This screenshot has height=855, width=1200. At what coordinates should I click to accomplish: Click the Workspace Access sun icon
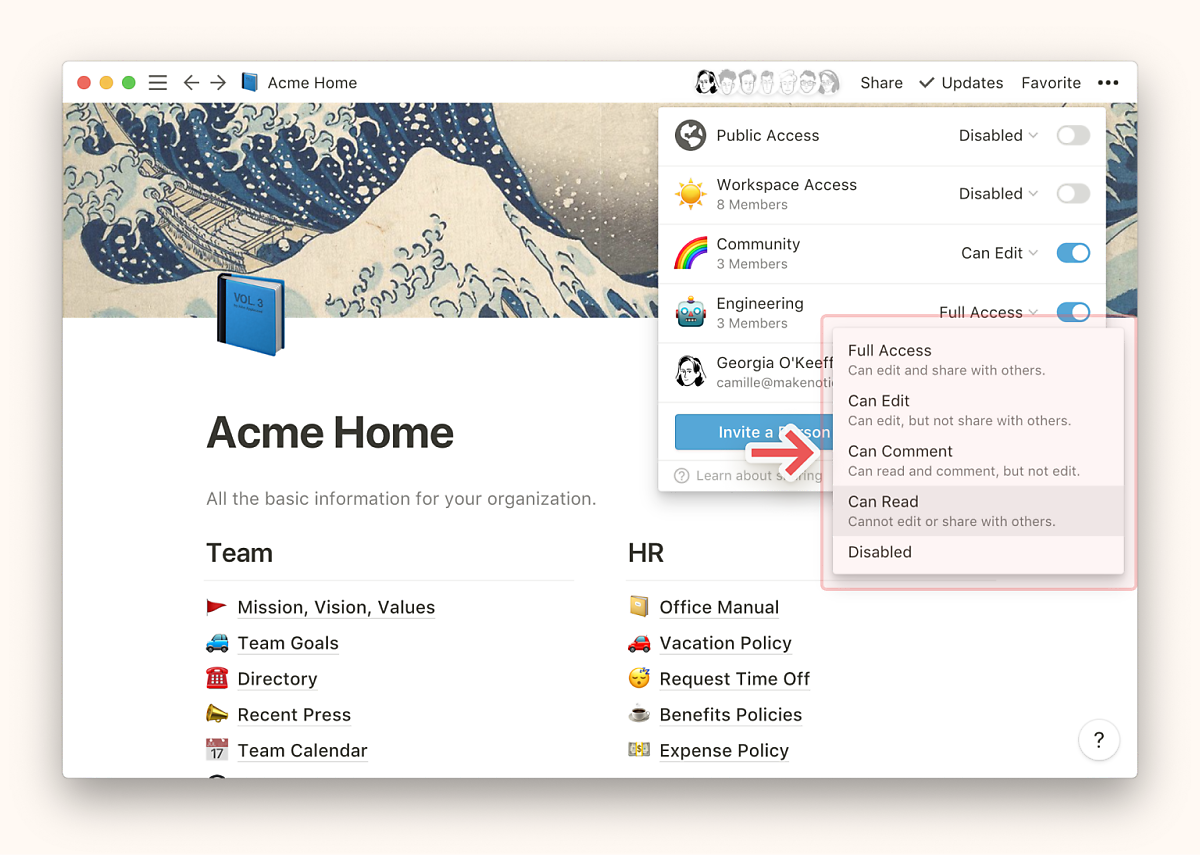pos(690,194)
